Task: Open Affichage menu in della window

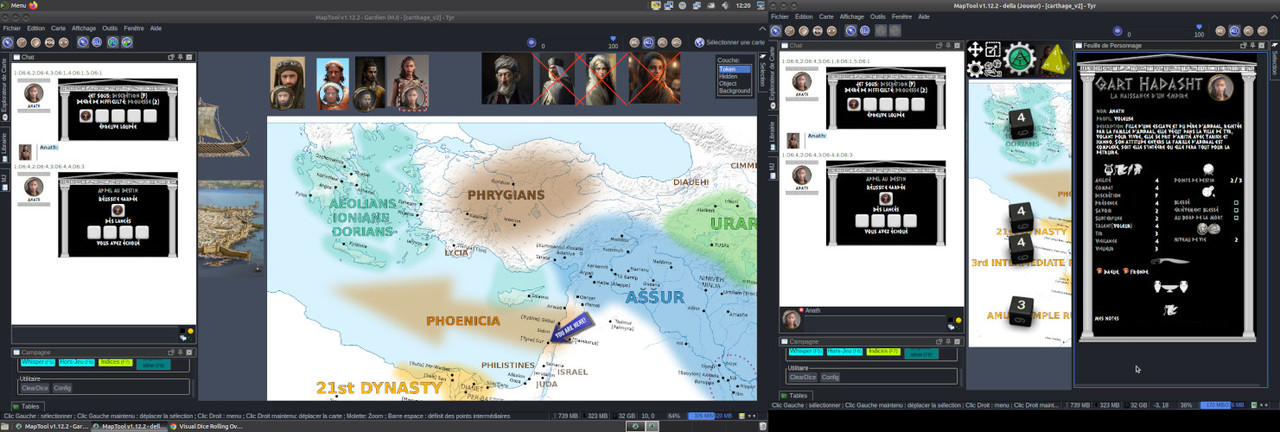Action: click(852, 17)
